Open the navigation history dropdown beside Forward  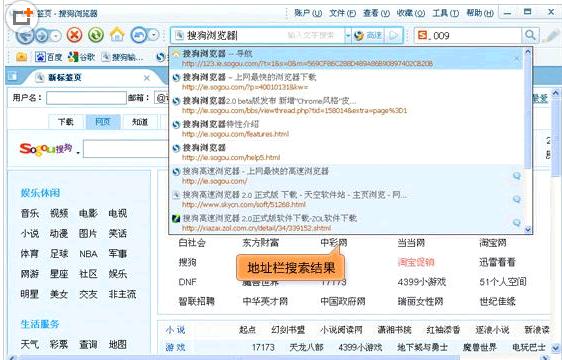(56, 35)
